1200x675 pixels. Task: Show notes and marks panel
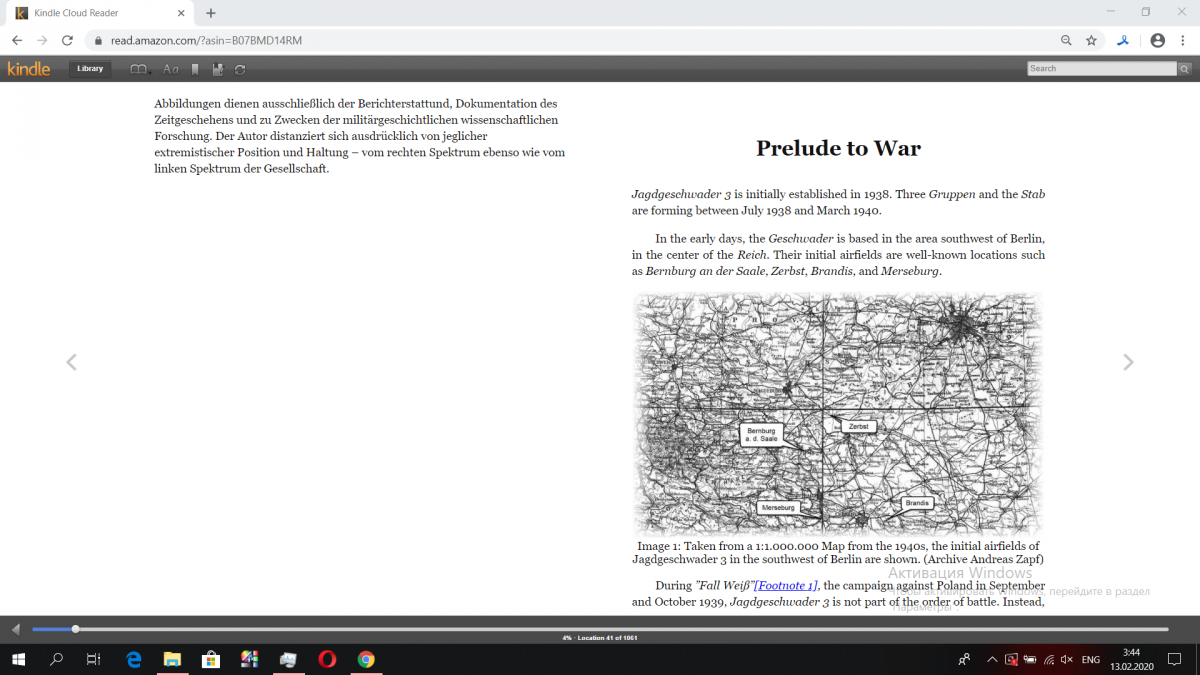[x=217, y=69]
